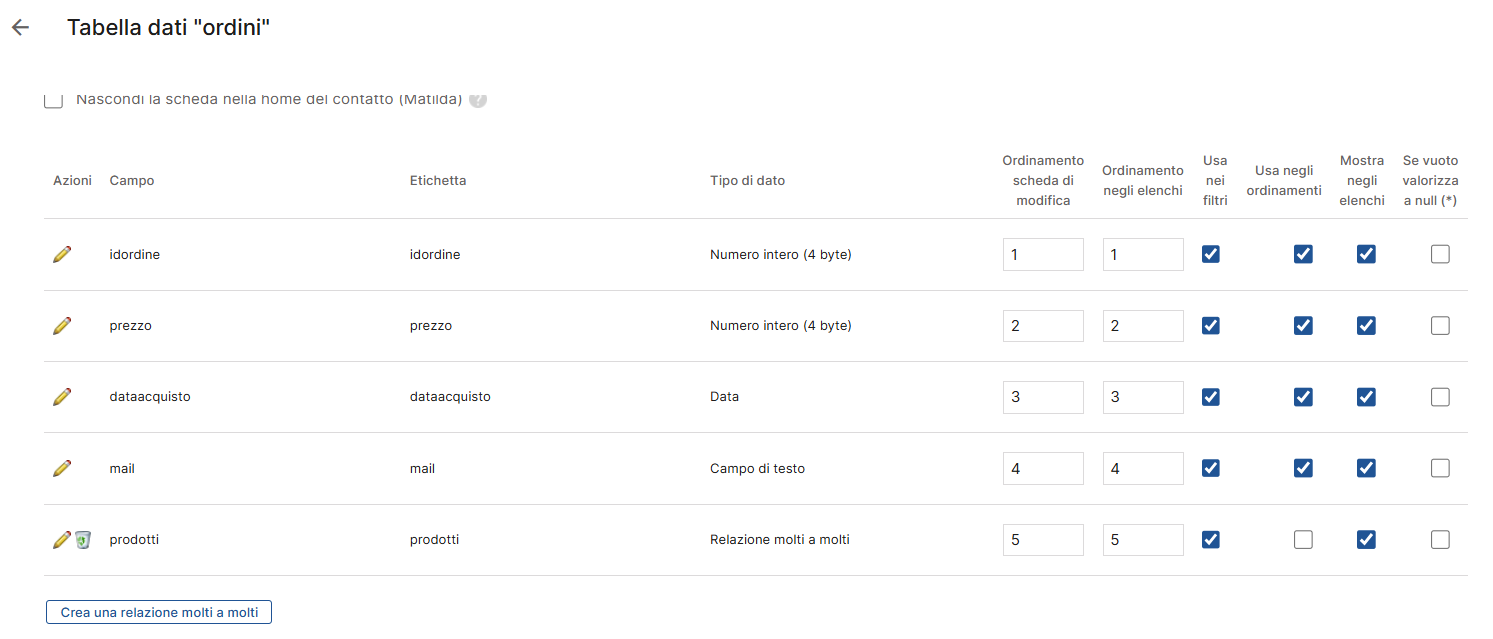Delete the prodotti field trash icon

[x=83, y=540]
